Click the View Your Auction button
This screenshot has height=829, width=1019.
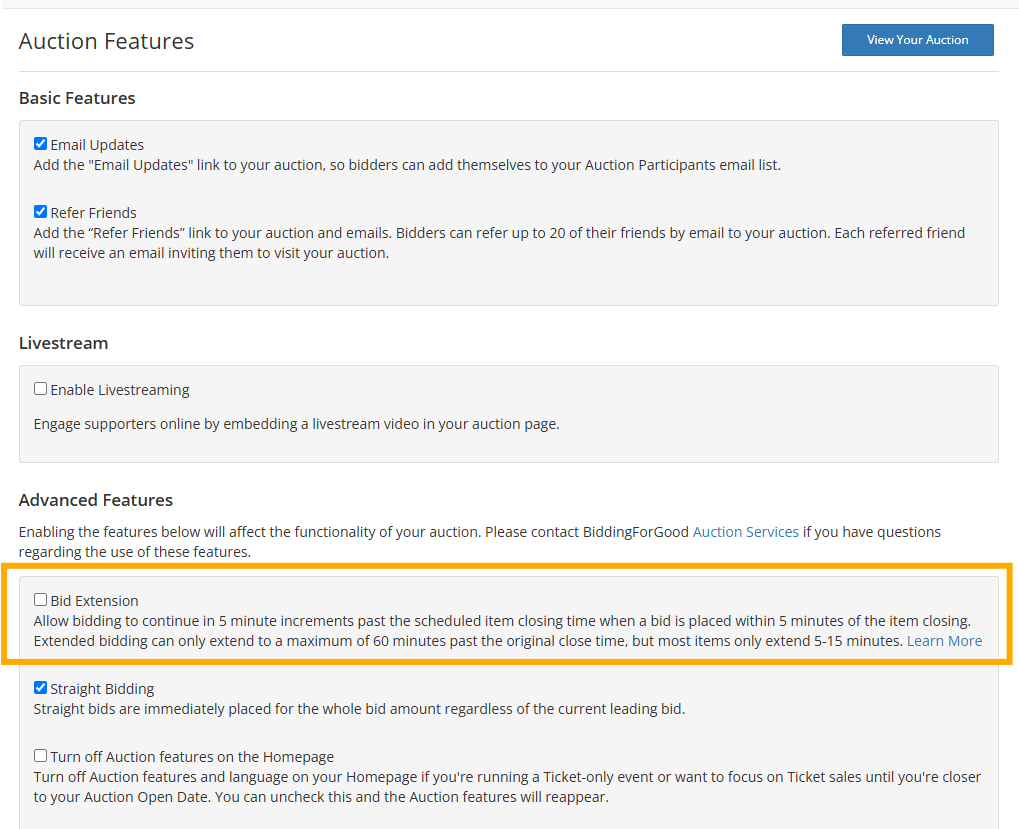(916, 40)
